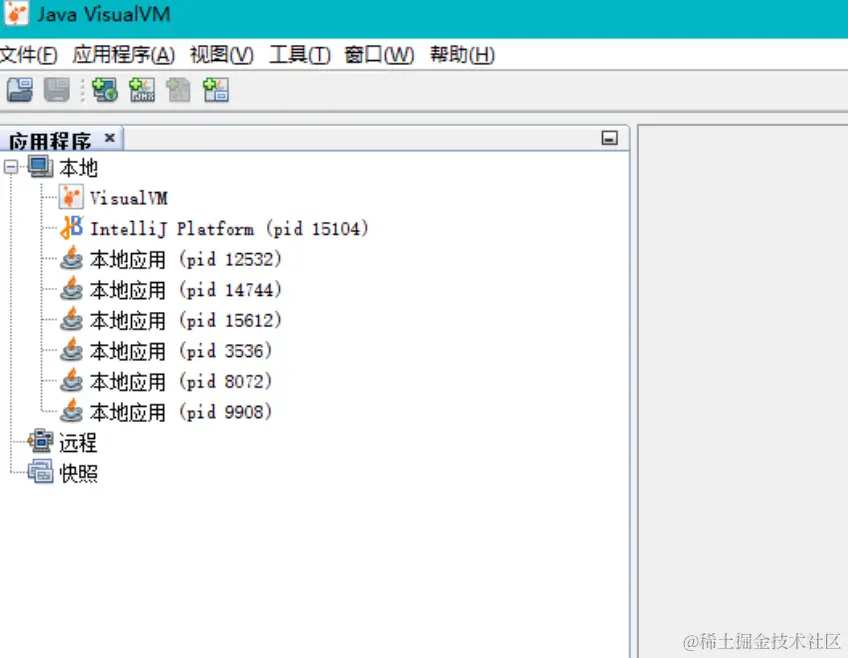Open the 视图(V) menu
The image size is (848, 658).
pyautogui.click(x=222, y=55)
